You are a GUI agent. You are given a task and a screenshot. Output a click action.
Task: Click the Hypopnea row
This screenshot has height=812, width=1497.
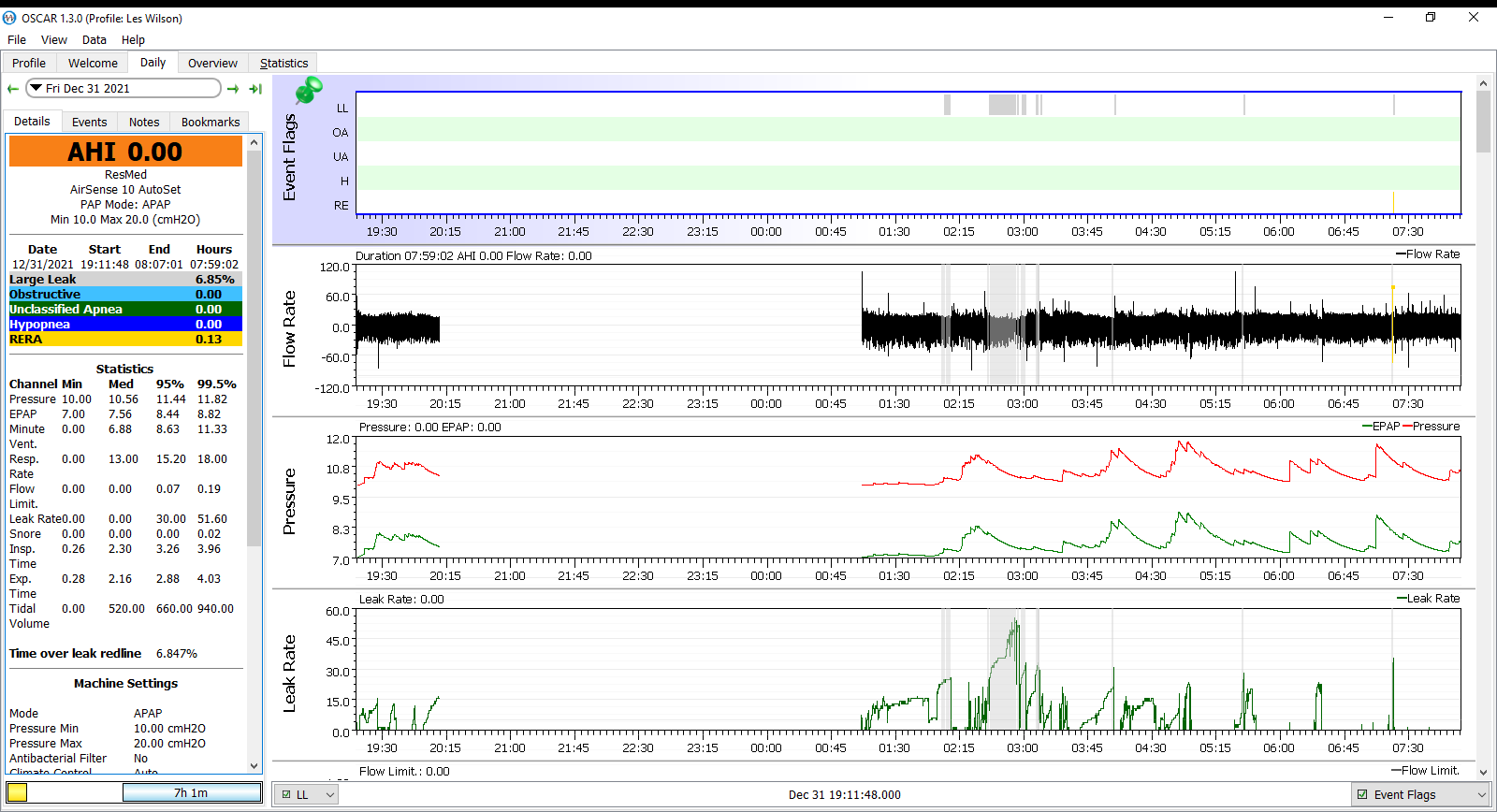point(125,324)
